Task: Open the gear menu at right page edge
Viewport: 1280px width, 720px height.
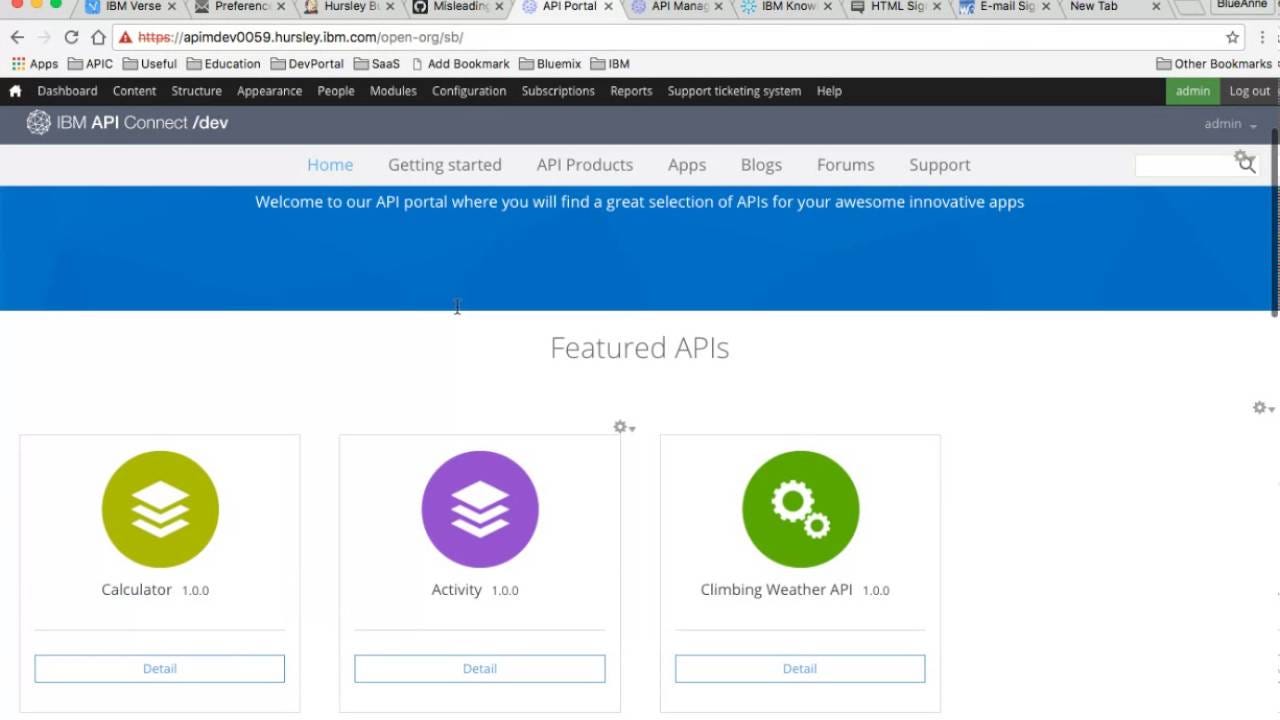Action: click(1264, 408)
